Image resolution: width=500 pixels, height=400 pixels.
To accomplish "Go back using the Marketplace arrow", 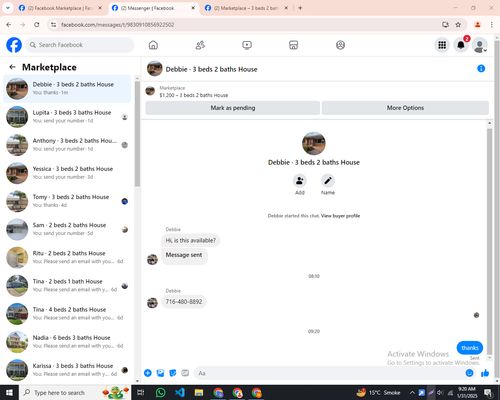I will pyautogui.click(x=13, y=67).
